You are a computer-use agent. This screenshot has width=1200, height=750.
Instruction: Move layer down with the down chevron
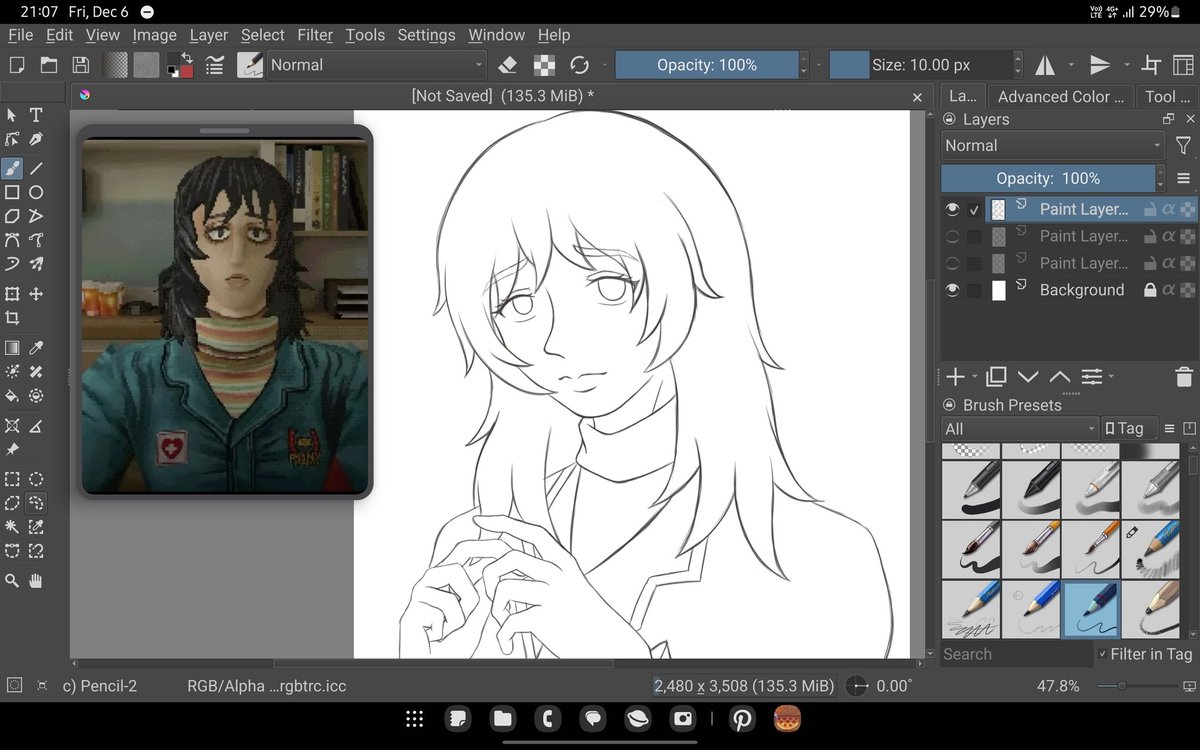[x=1028, y=377]
